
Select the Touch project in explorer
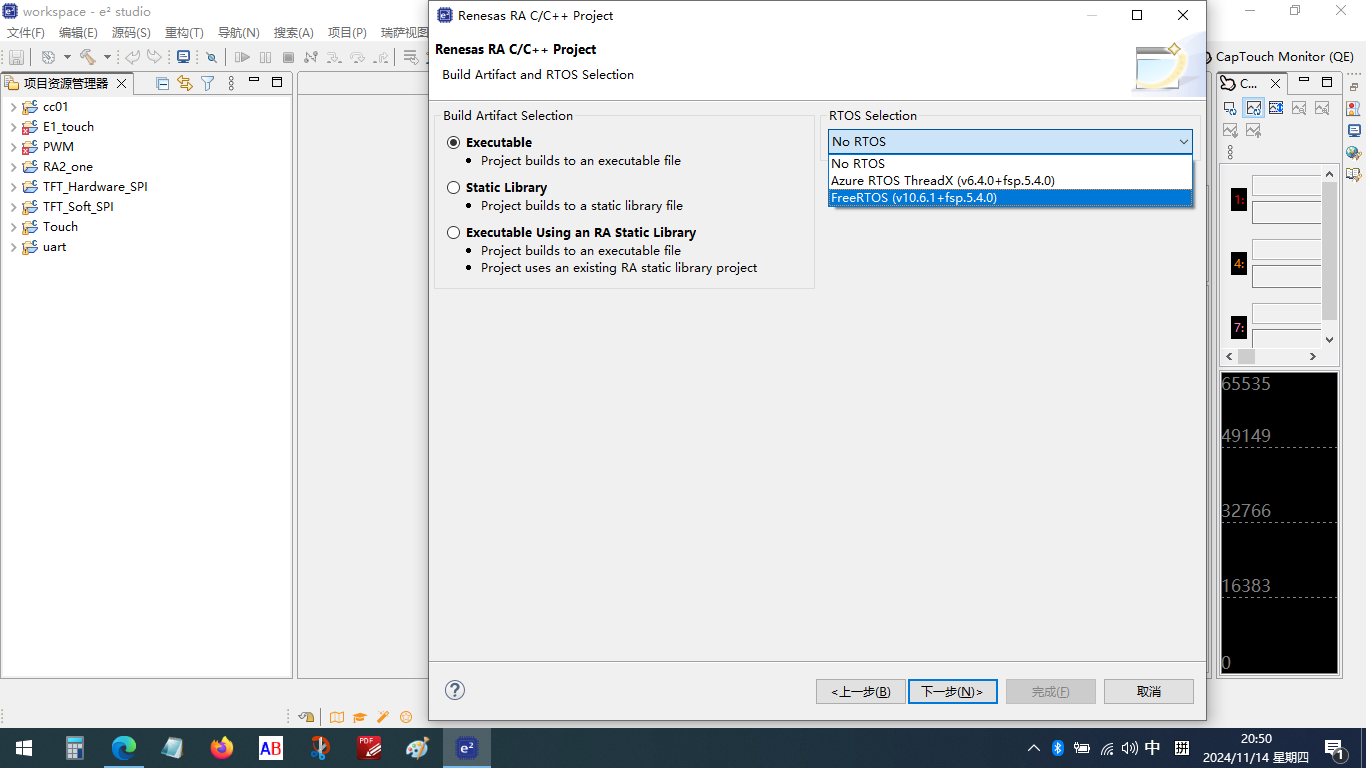tap(60, 227)
